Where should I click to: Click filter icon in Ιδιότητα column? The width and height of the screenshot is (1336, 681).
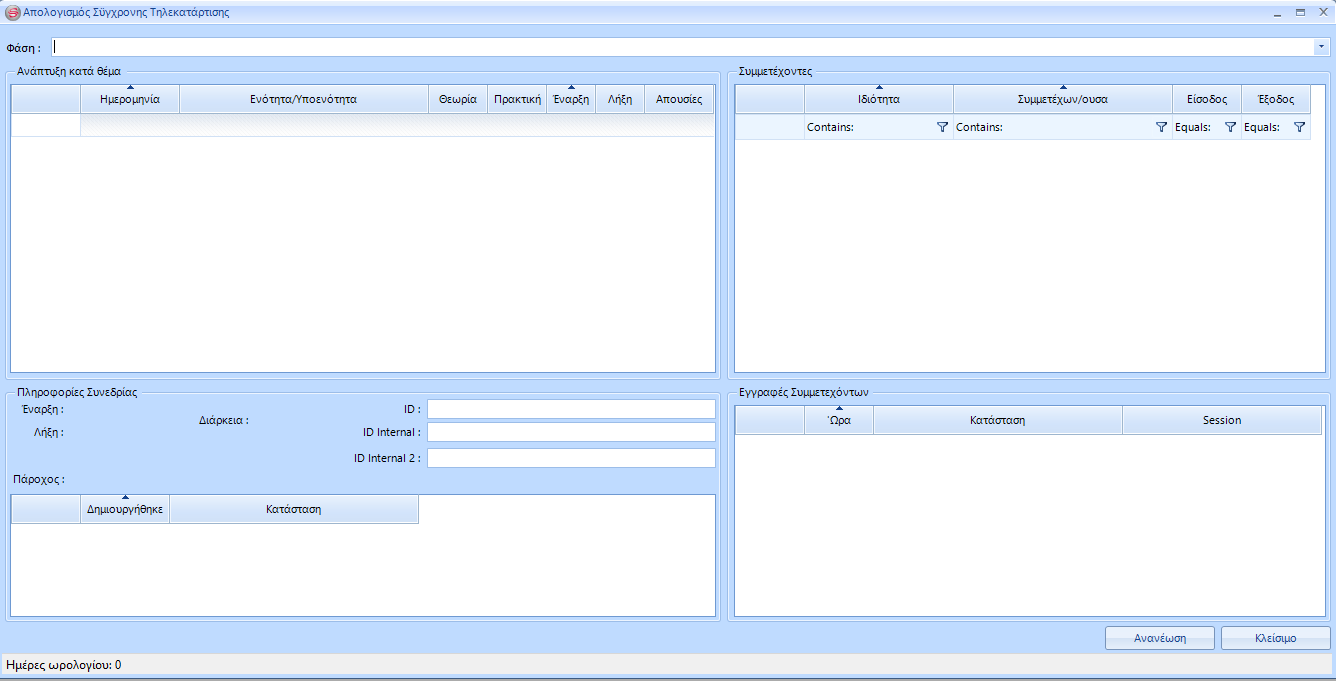[x=942, y=127]
